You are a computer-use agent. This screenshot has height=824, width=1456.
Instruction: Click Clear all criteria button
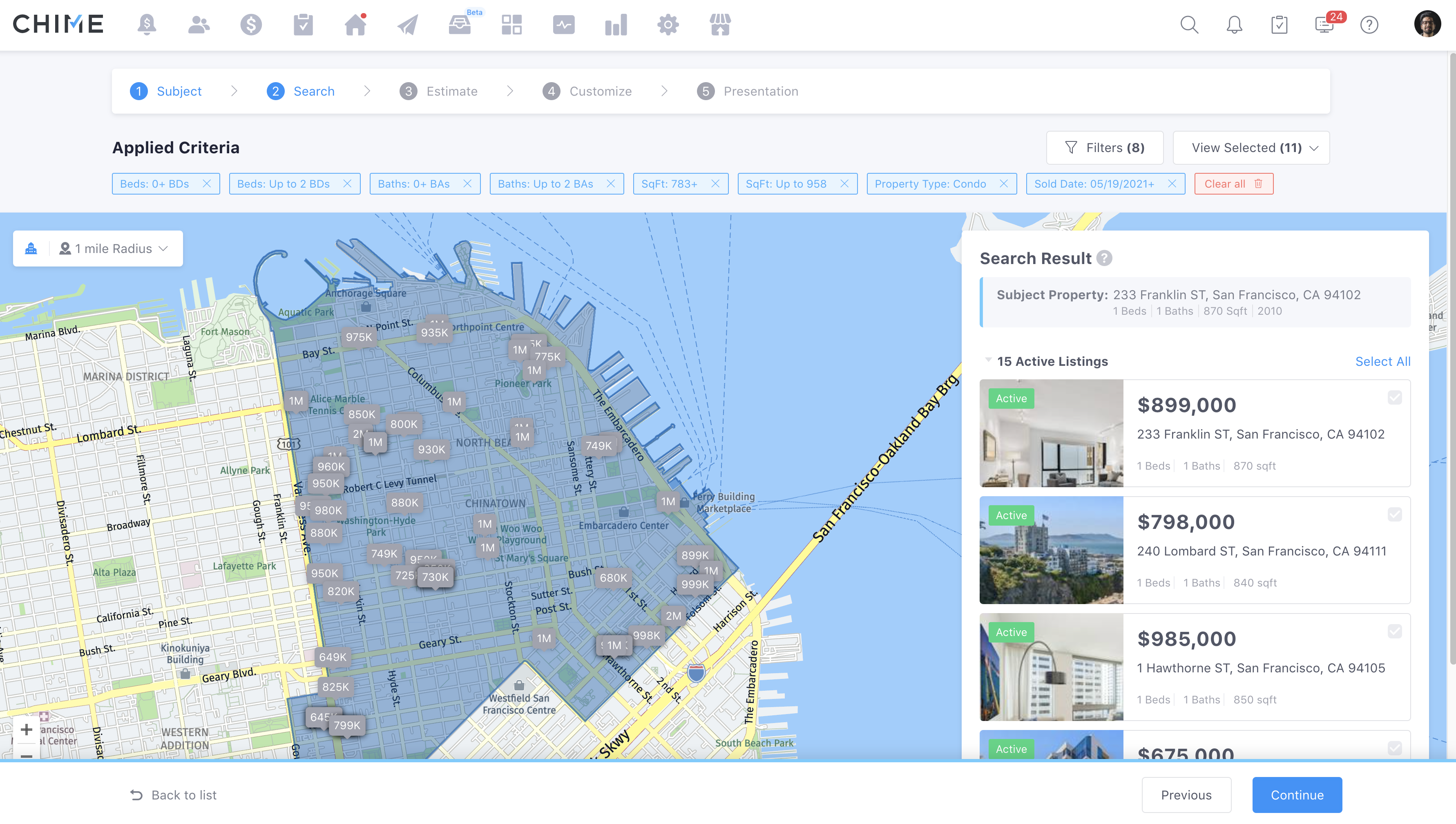pyautogui.click(x=1233, y=184)
